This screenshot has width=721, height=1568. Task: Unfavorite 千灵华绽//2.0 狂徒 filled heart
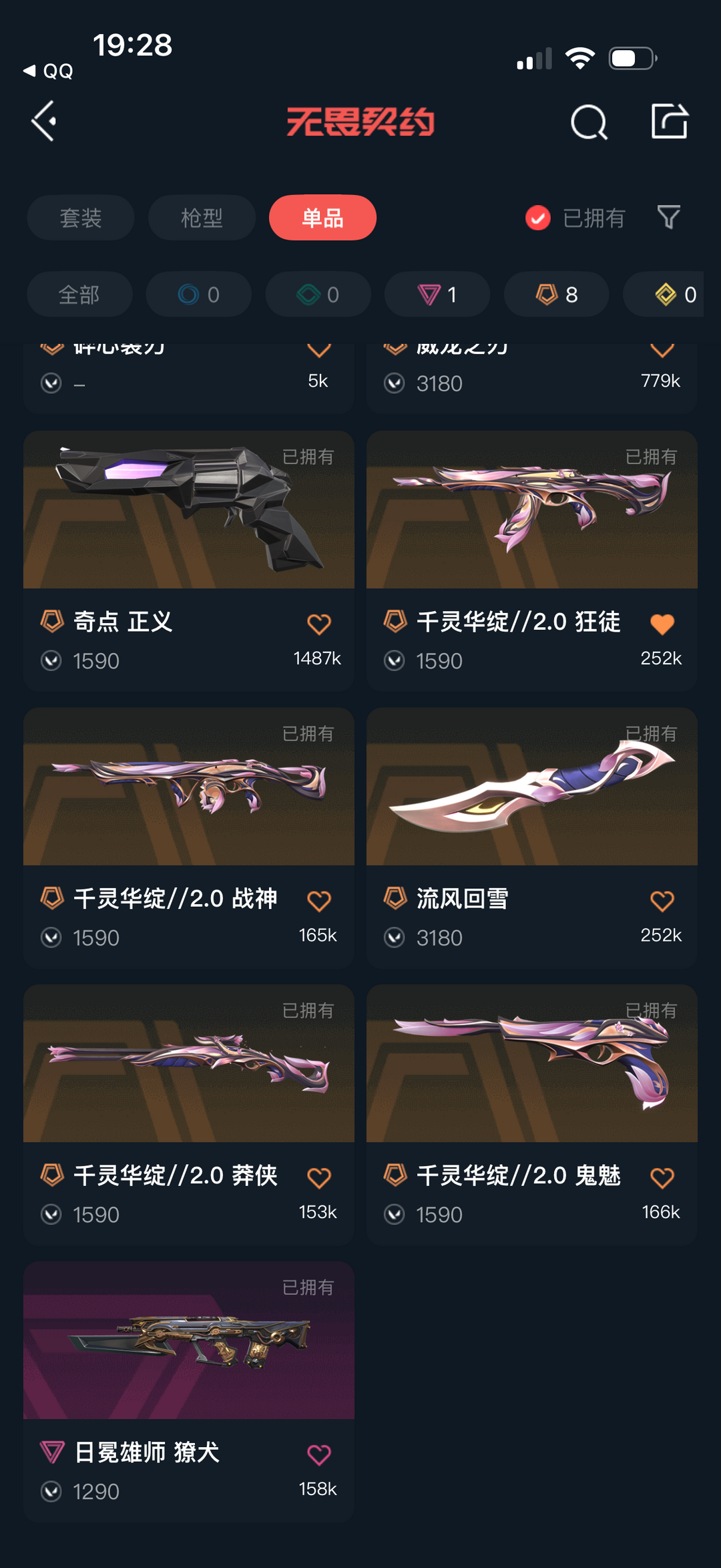click(x=662, y=624)
